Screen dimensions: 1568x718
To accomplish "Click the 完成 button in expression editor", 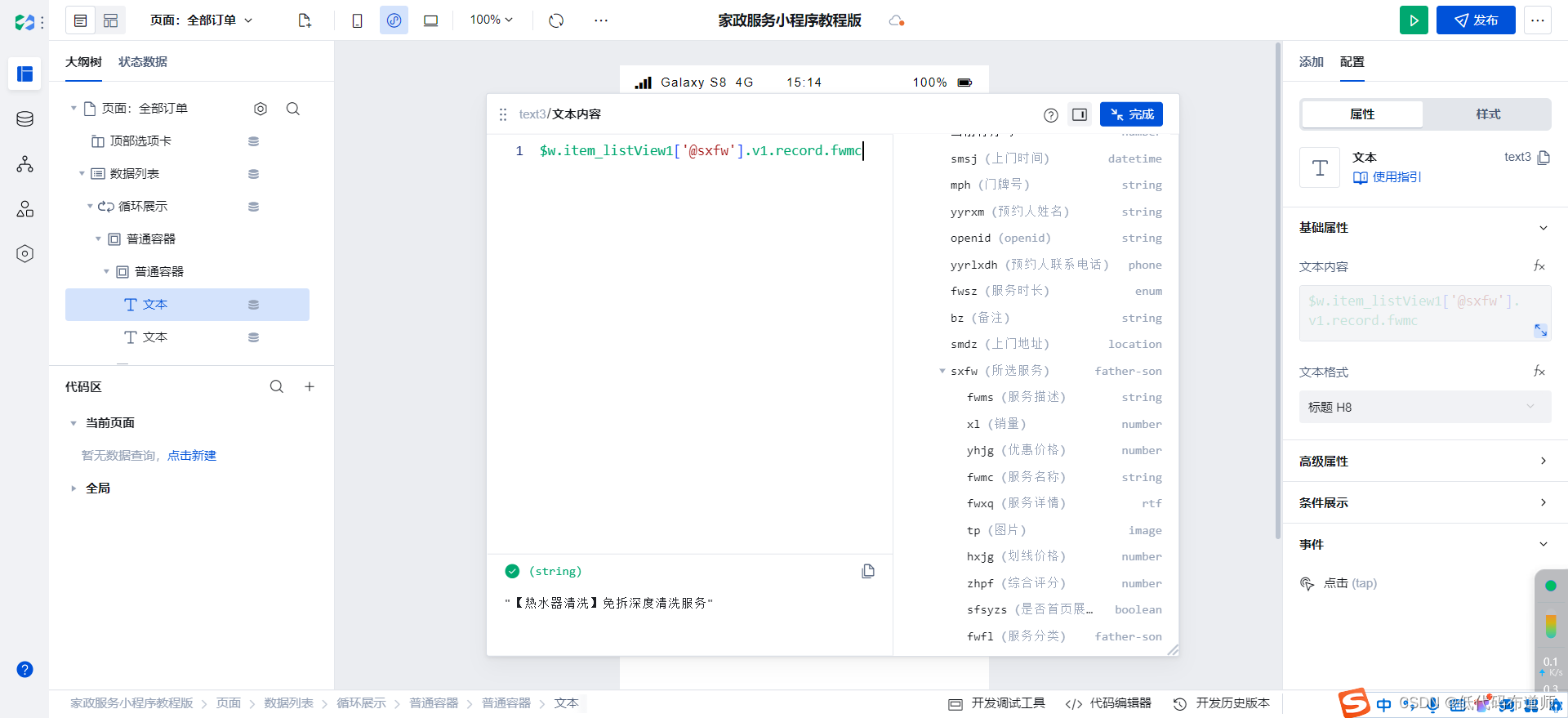I will click(x=1131, y=114).
